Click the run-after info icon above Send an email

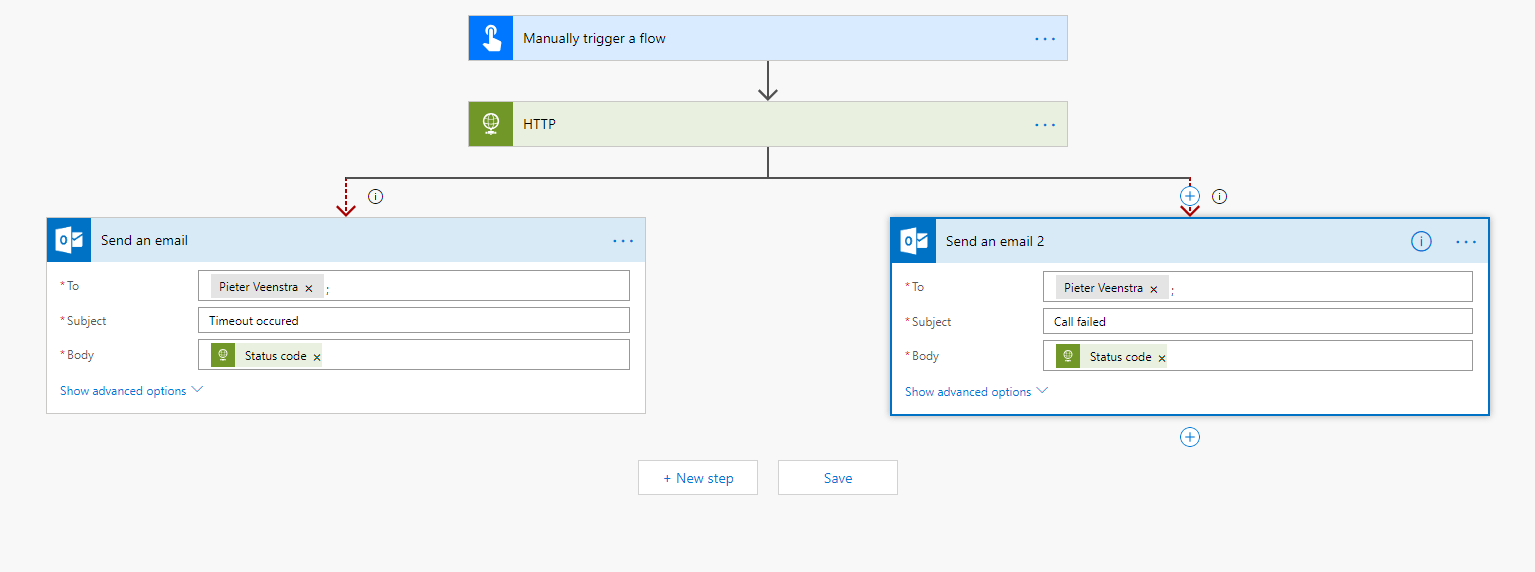tap(376, 196)
